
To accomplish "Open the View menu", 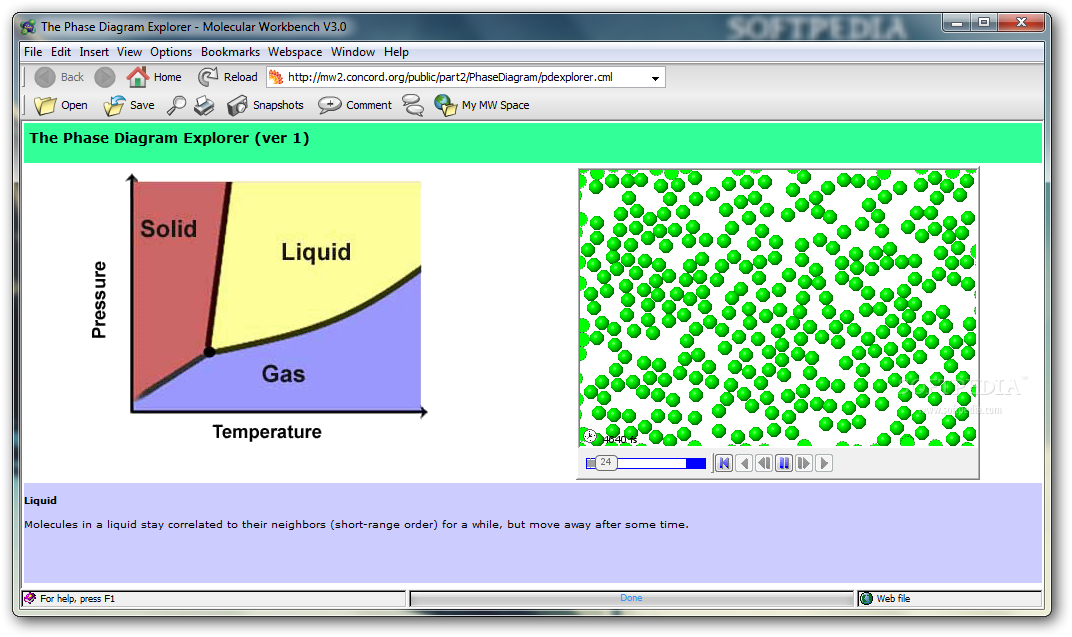I will 129,52.
